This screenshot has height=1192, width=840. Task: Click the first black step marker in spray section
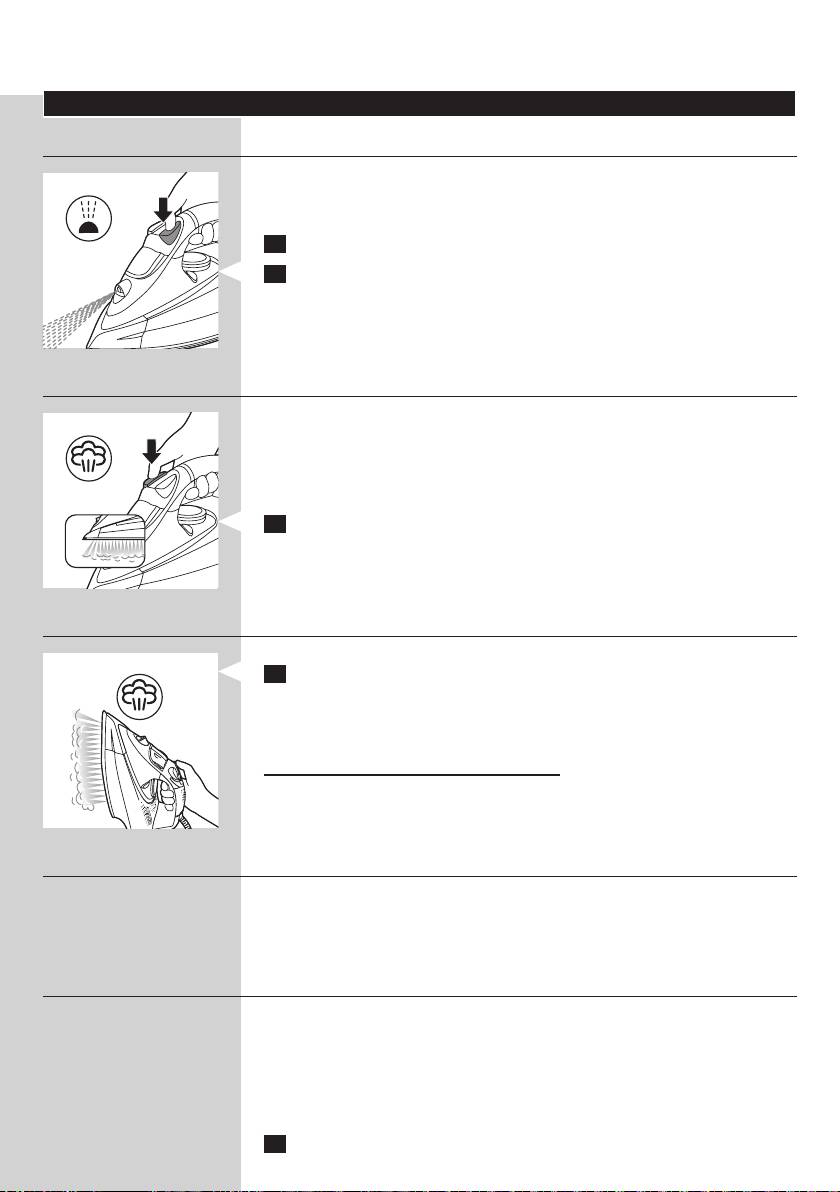275,244
